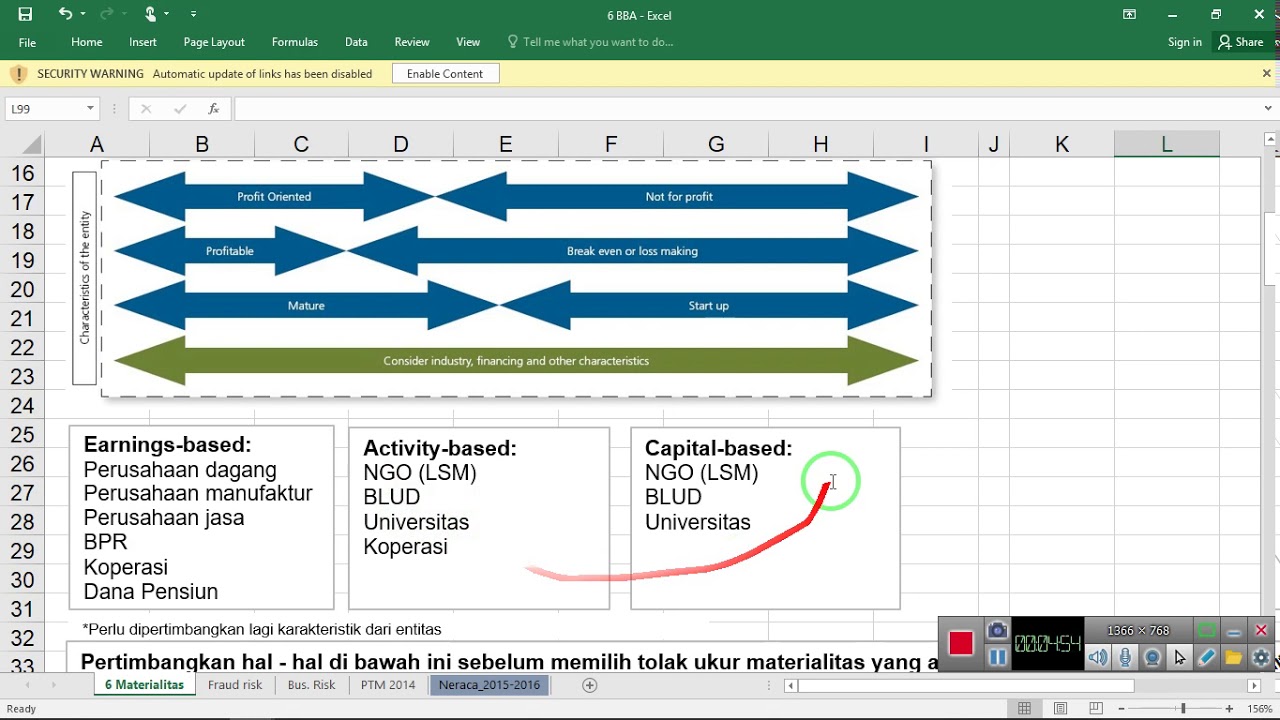The width and height of the screenshot is (1280, 720).
Task: Open Ribbon Display Options icon in title bar
Action: click(1129, 14)
